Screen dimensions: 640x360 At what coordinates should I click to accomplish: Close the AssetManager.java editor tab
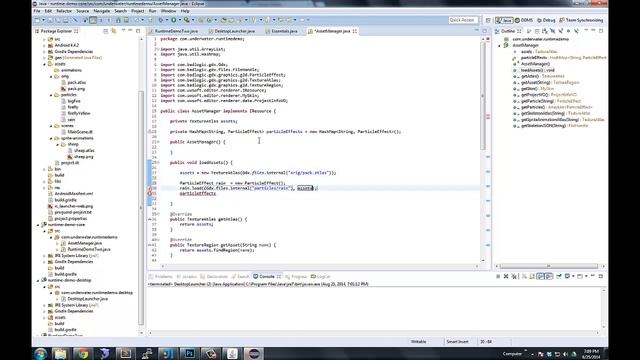point(355,31)
